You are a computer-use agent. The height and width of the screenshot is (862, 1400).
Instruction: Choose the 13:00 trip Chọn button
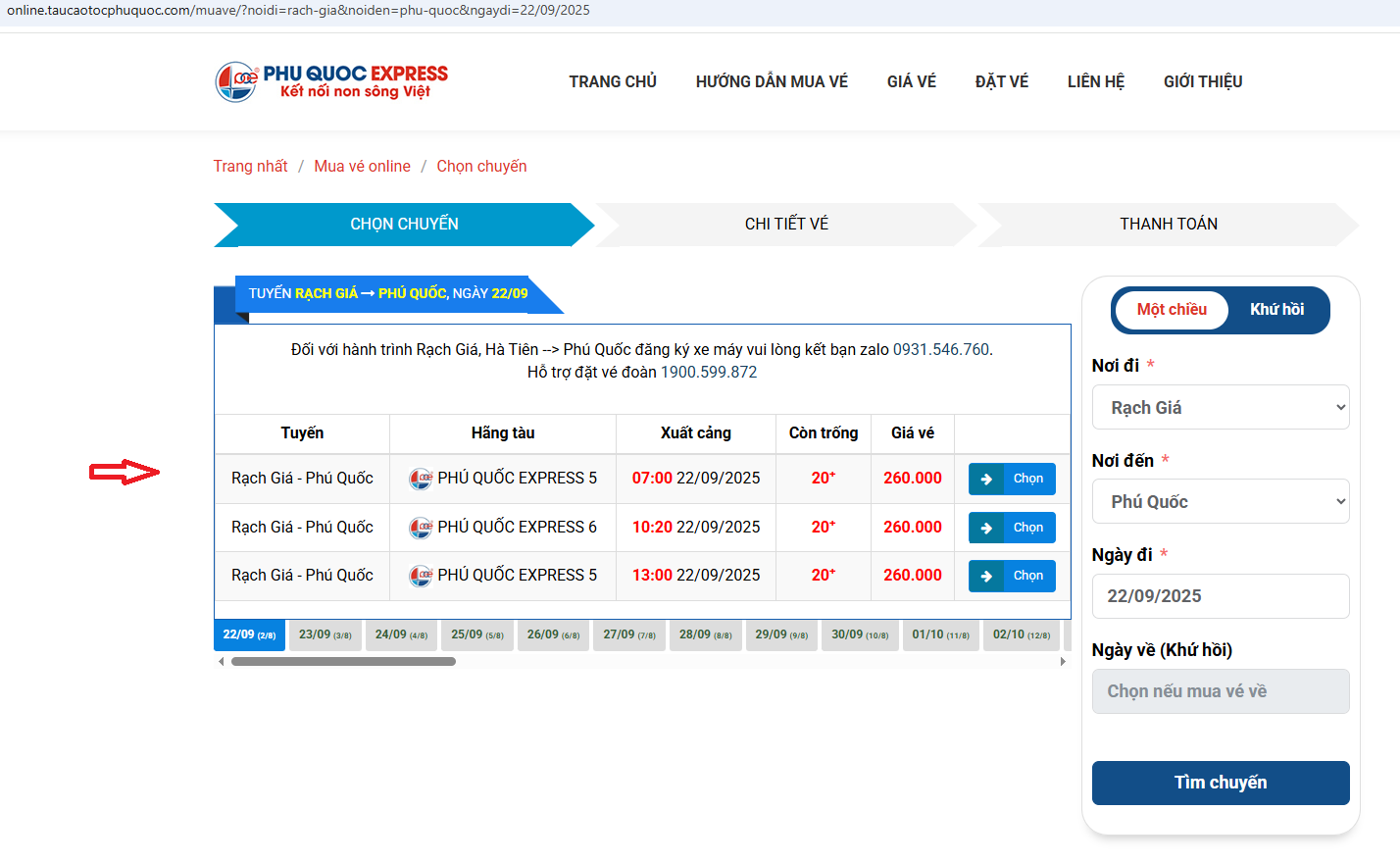1012,576
